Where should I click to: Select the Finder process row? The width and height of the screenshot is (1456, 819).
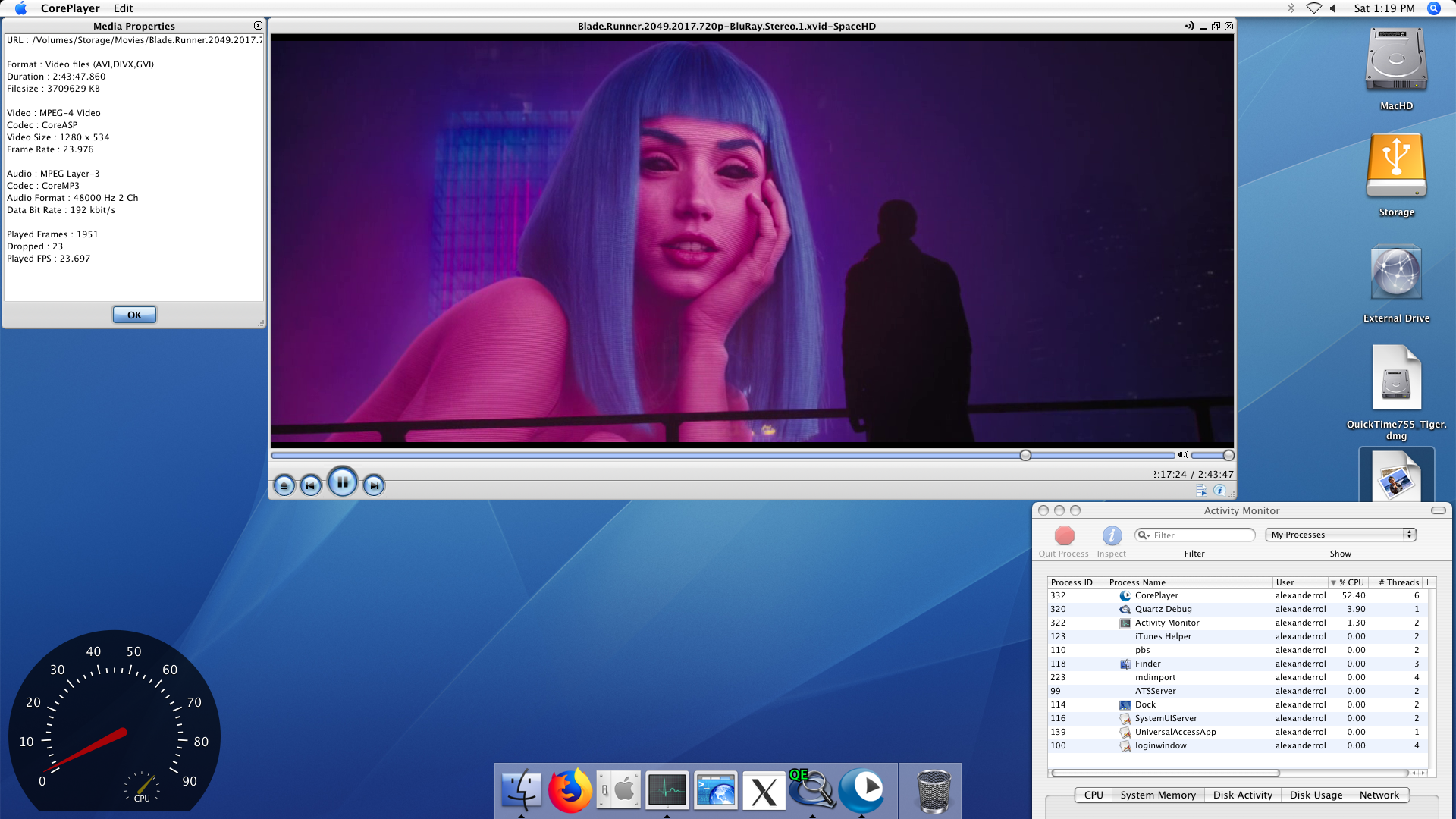(x=1237, y=664)
